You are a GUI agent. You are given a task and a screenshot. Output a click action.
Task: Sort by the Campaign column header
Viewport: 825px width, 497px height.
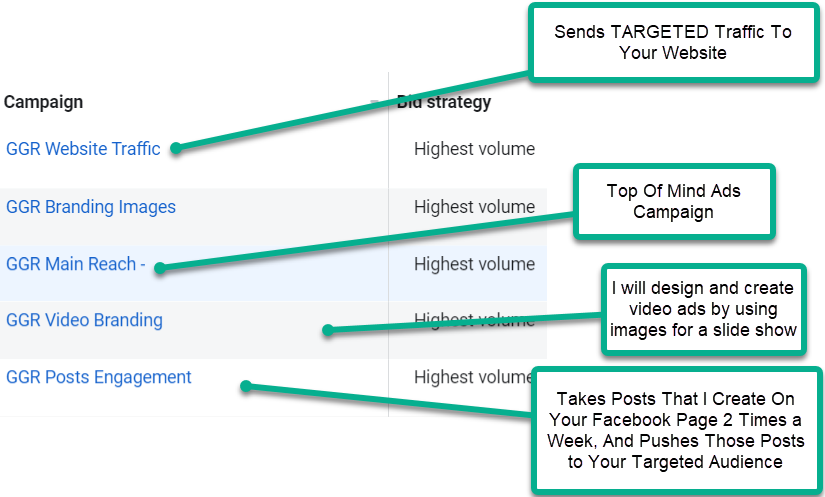pos(44,102)
